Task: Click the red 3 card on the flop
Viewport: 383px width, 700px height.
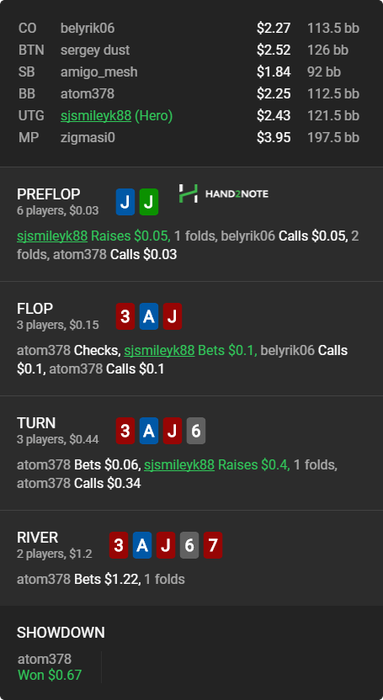Action: point(125,317)
